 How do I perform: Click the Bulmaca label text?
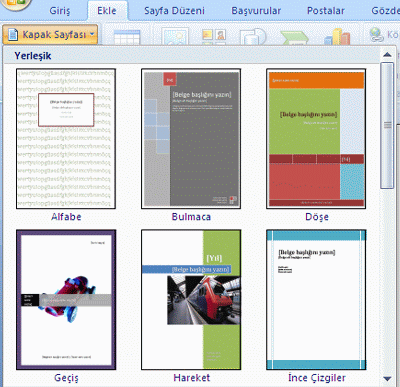click(x=191, y=217)
